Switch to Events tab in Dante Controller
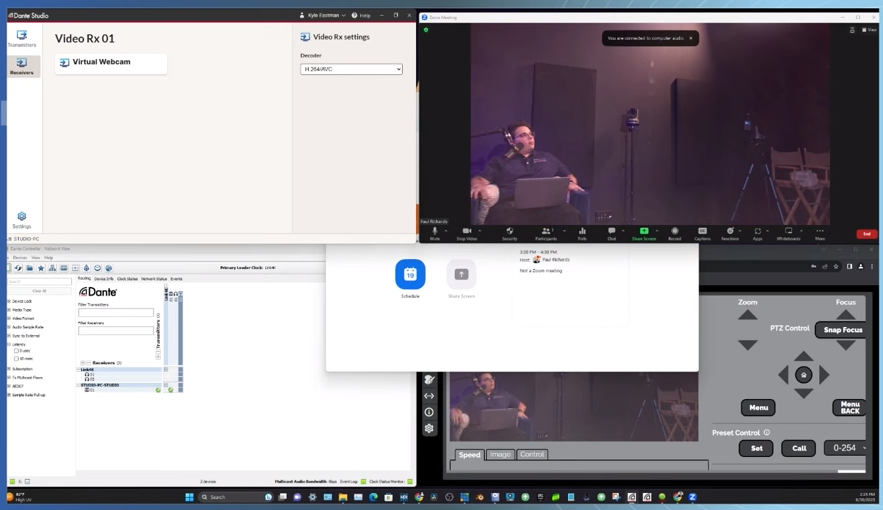This screenshot has height=510, width=883. (176, 279)
